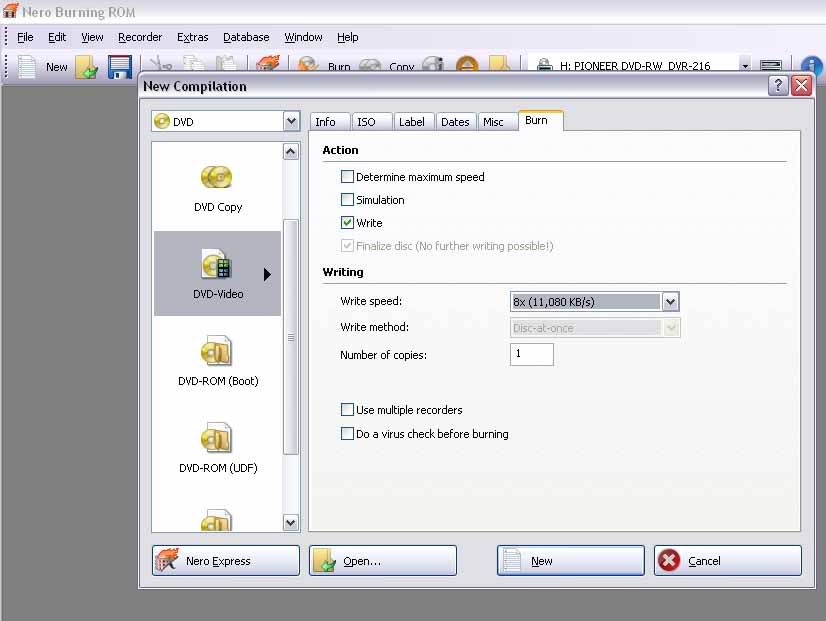Open the Database menu
The height and width of the screenshot is (621, 826).
[x=246, y=37]
